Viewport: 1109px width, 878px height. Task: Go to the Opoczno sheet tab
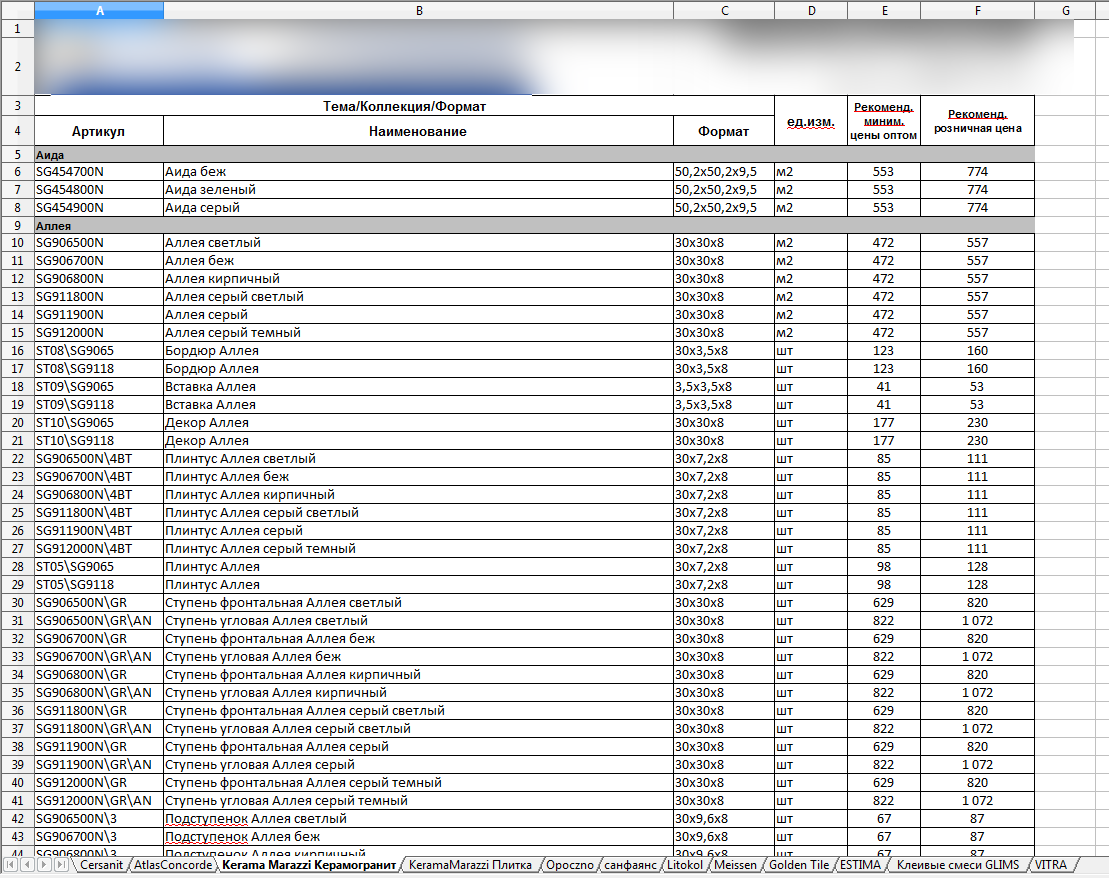(571, 864)
